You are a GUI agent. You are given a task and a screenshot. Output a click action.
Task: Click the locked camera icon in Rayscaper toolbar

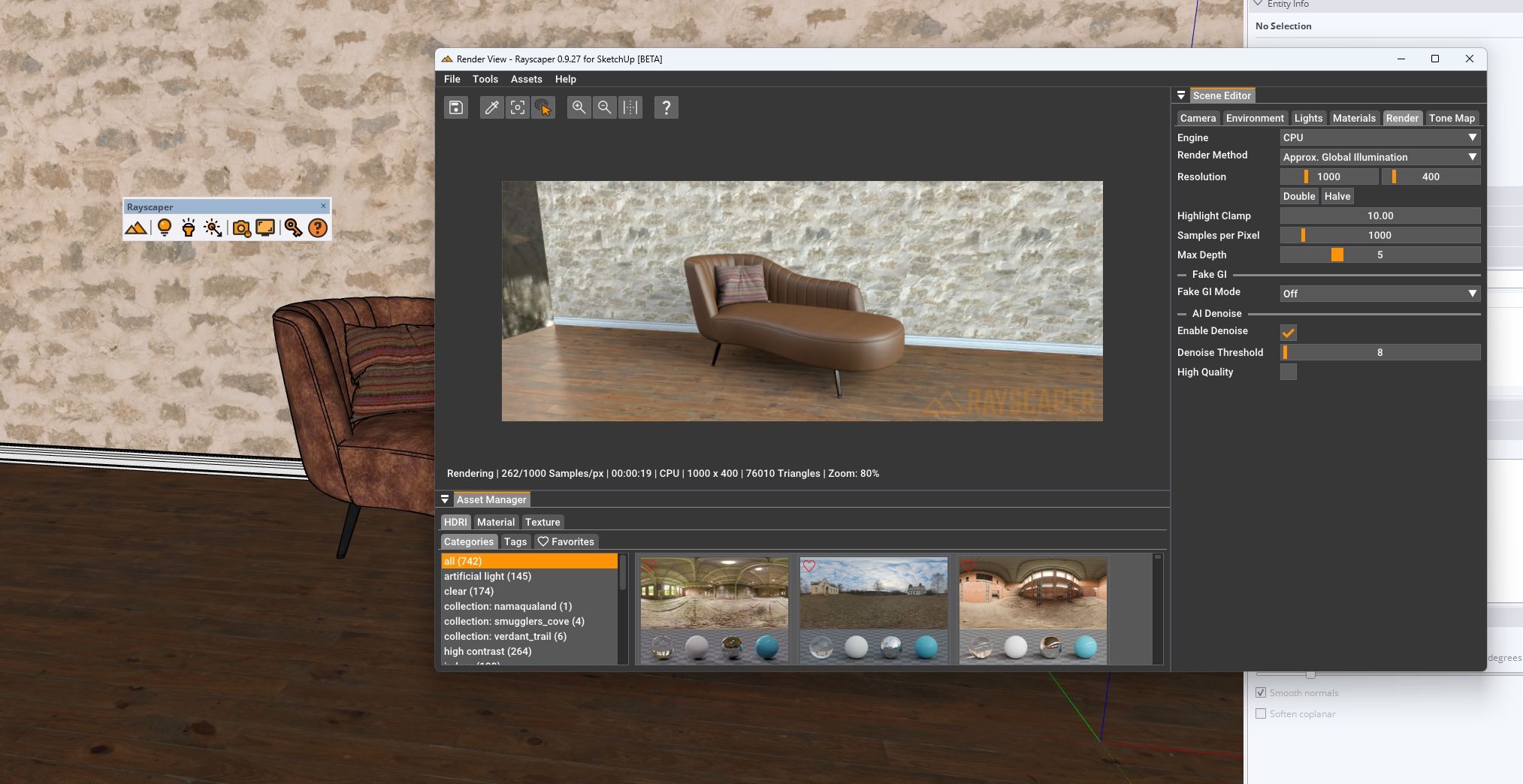pos(241,228)
